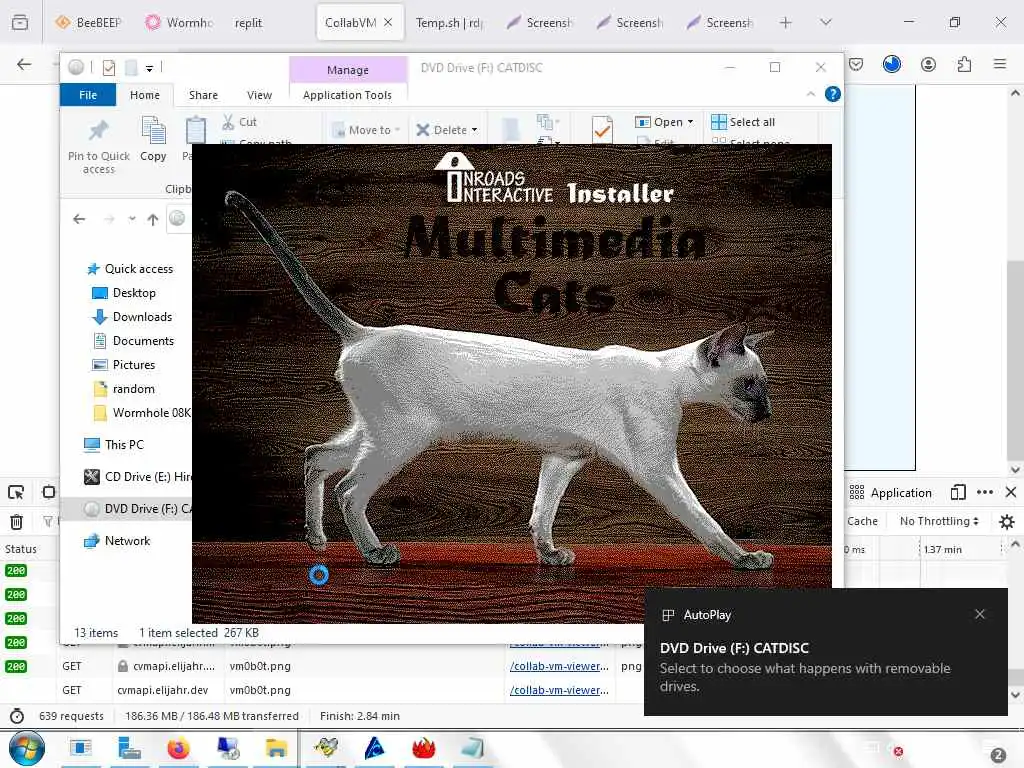Click the /collab-vm-viewer link in the last row

(559, 690)
